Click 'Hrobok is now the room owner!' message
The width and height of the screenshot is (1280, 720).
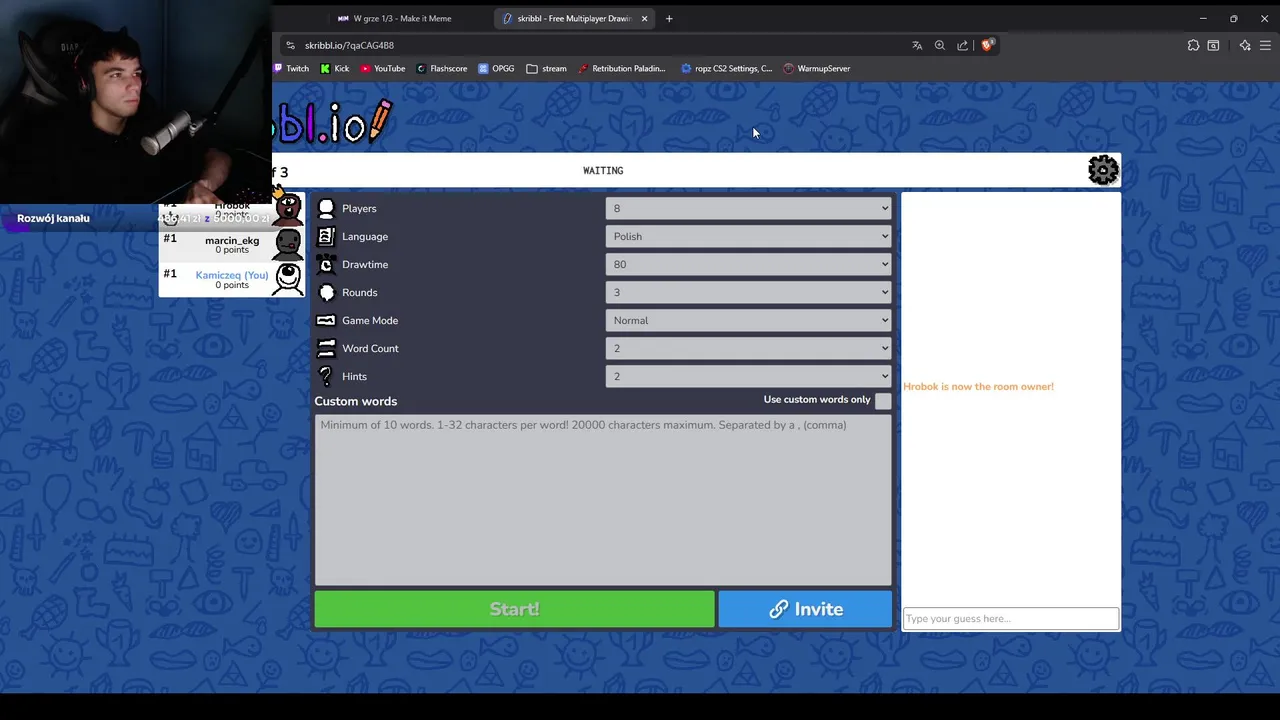tap(978, 386)
